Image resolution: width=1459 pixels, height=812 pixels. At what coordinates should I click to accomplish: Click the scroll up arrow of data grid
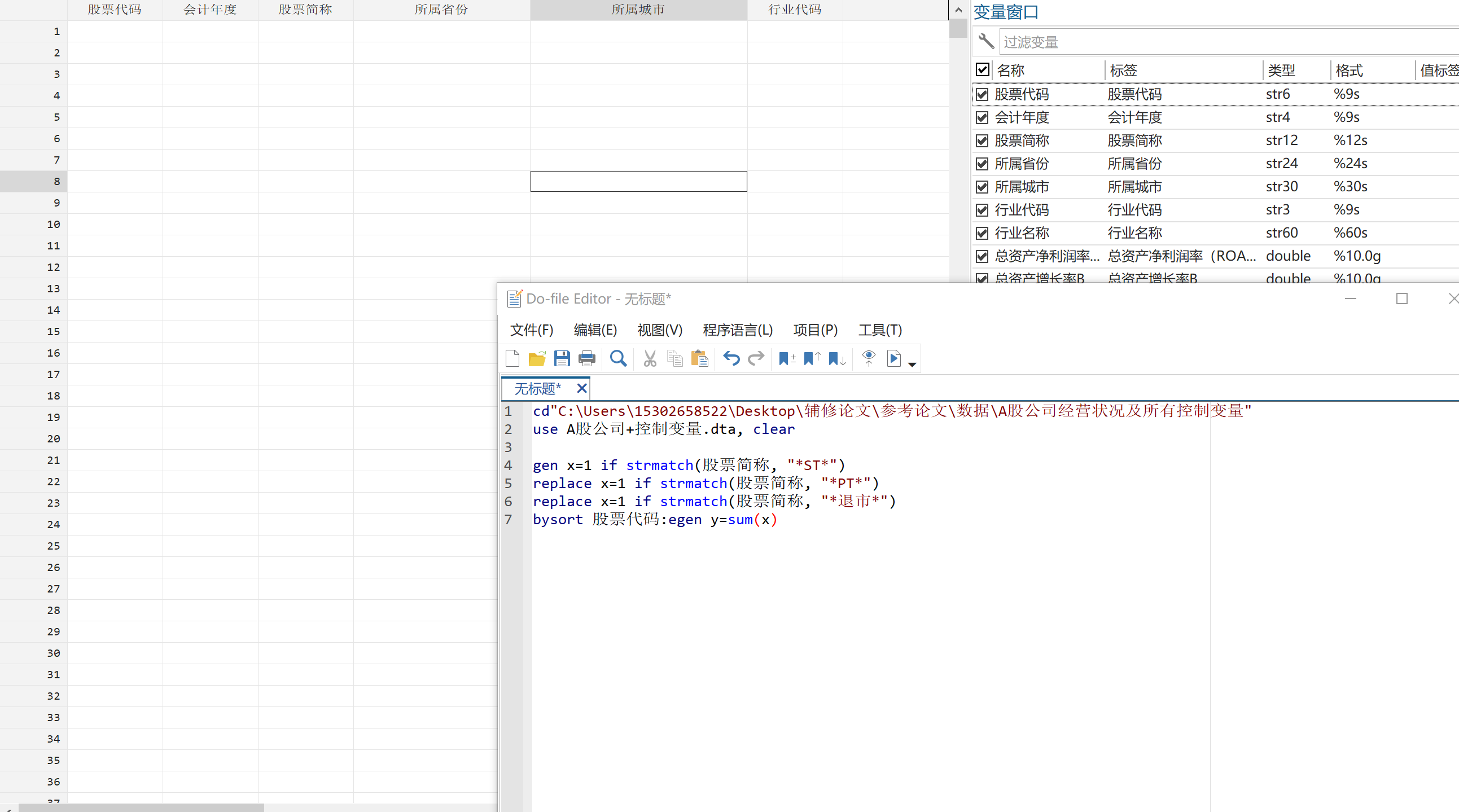point(958,10)
